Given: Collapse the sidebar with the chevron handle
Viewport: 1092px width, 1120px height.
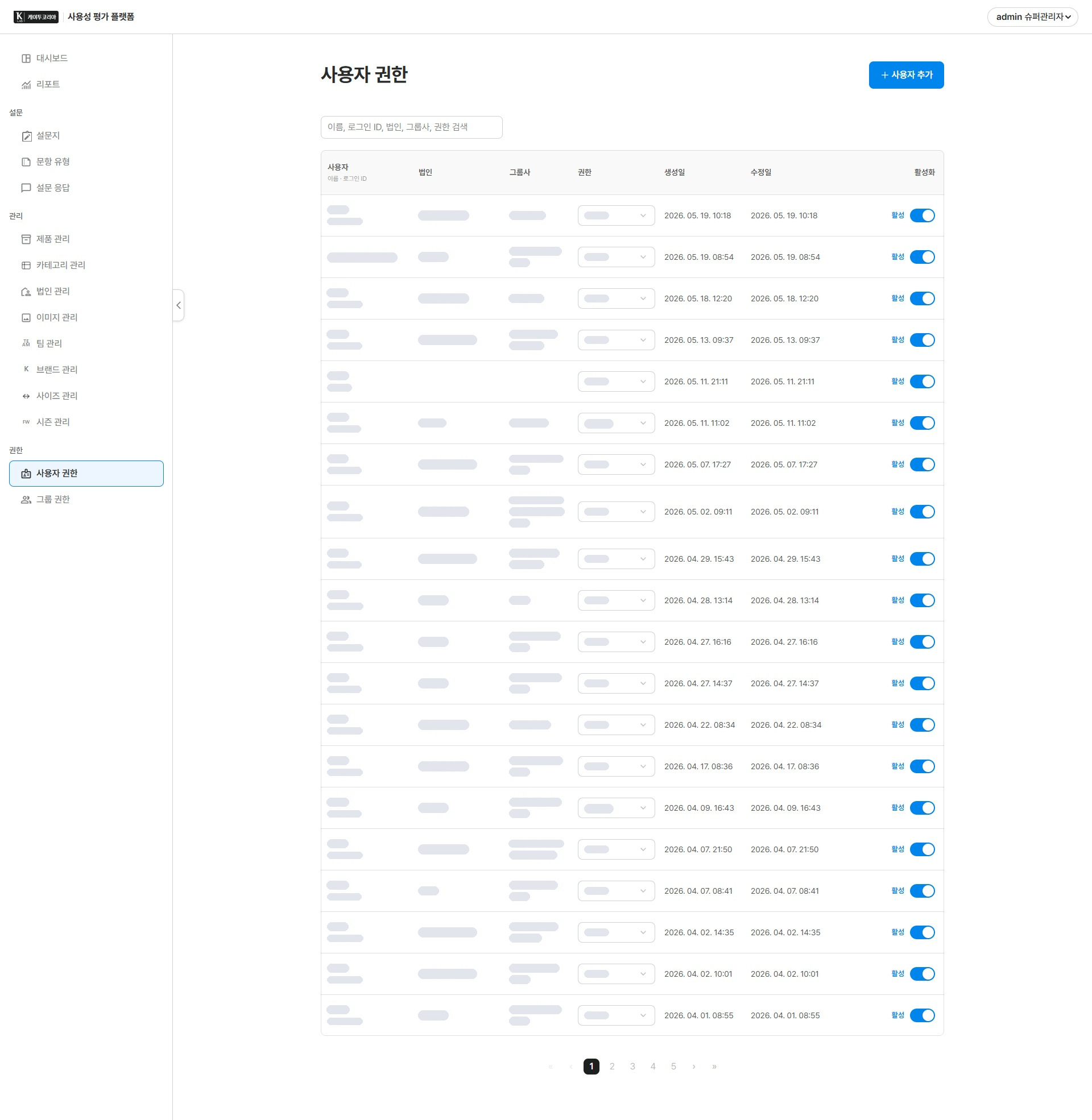Looking at the screenshot, I should (x=179, y=305).
